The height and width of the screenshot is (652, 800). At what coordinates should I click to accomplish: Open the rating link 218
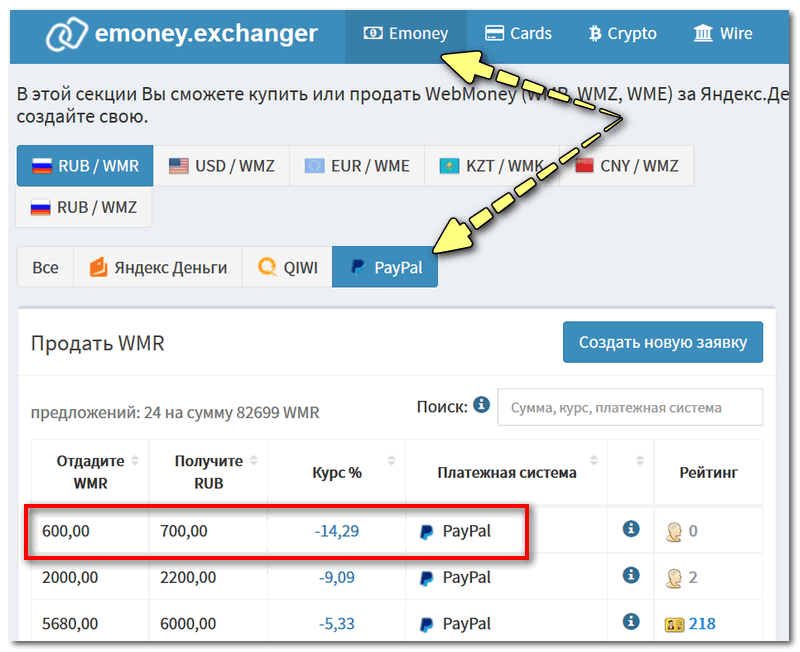[702, 624]
